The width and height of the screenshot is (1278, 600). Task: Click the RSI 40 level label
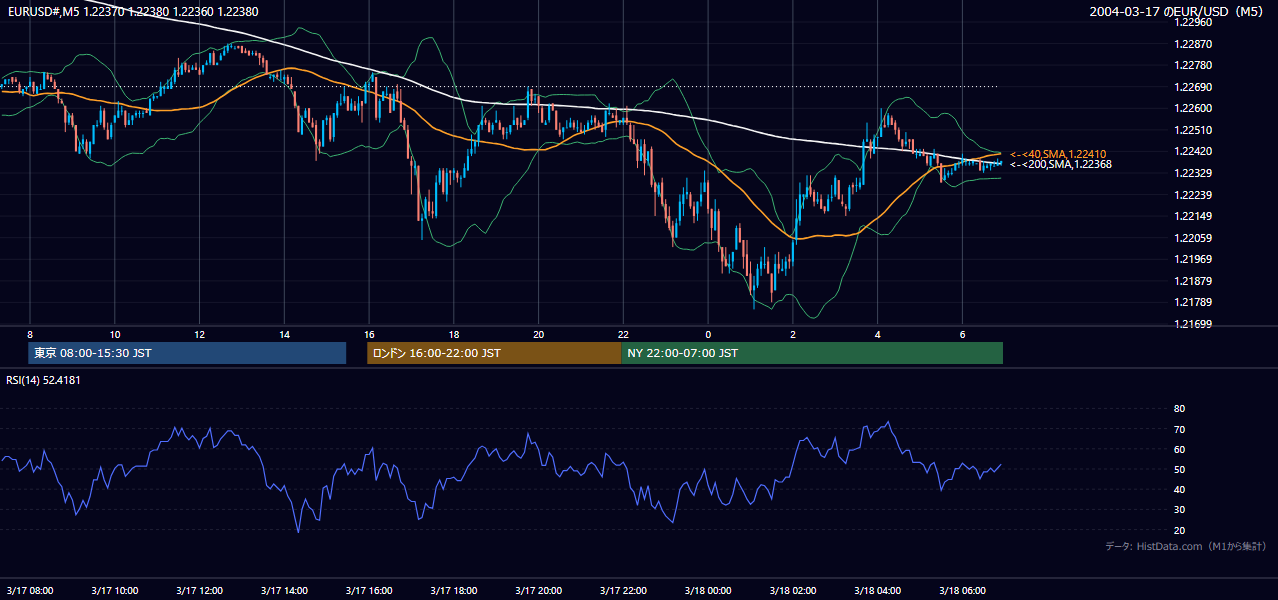click(1179, 489)
